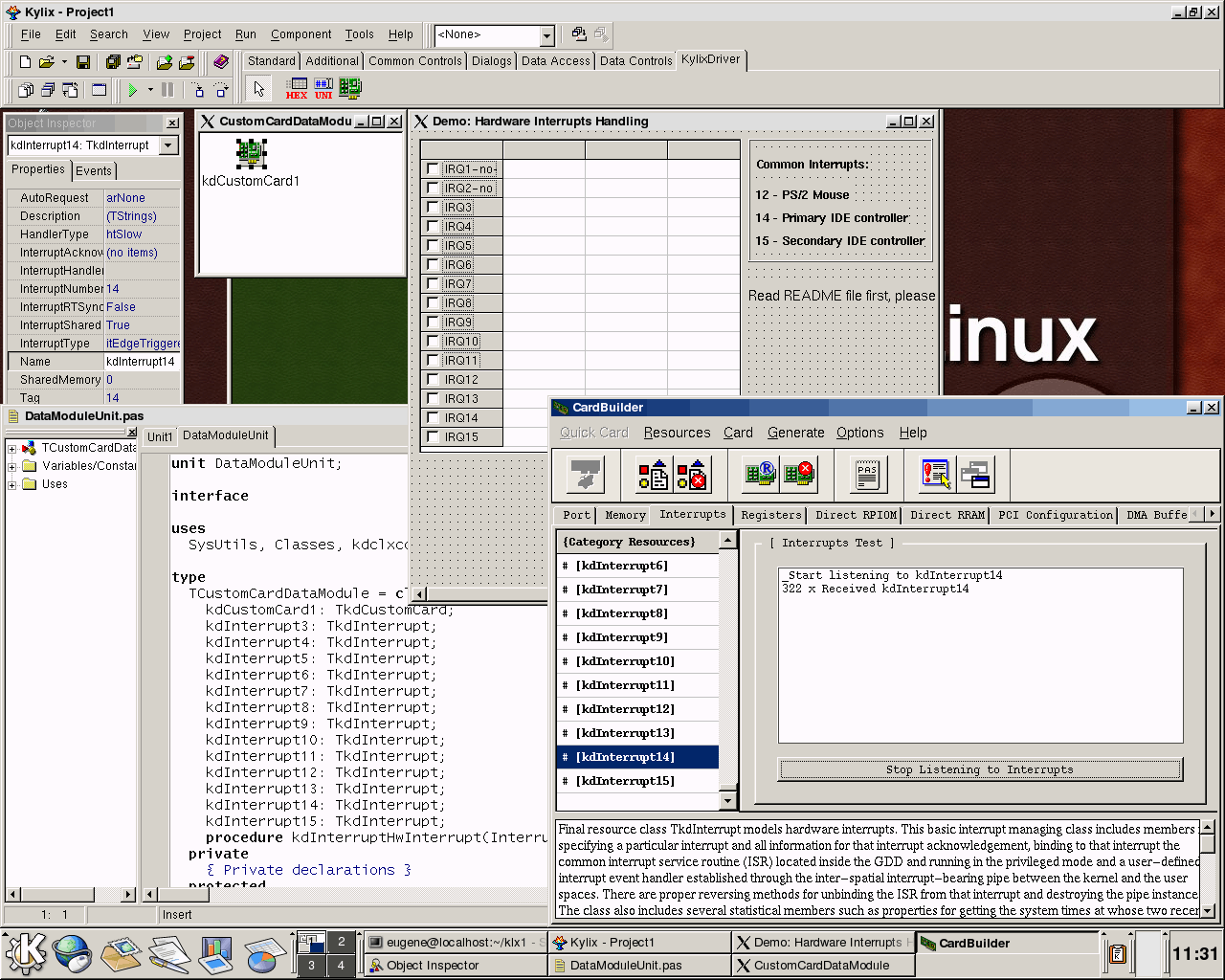Expand the Variables/Constants tree node
Screen dimensions: 1225x980
pos(11,466)
